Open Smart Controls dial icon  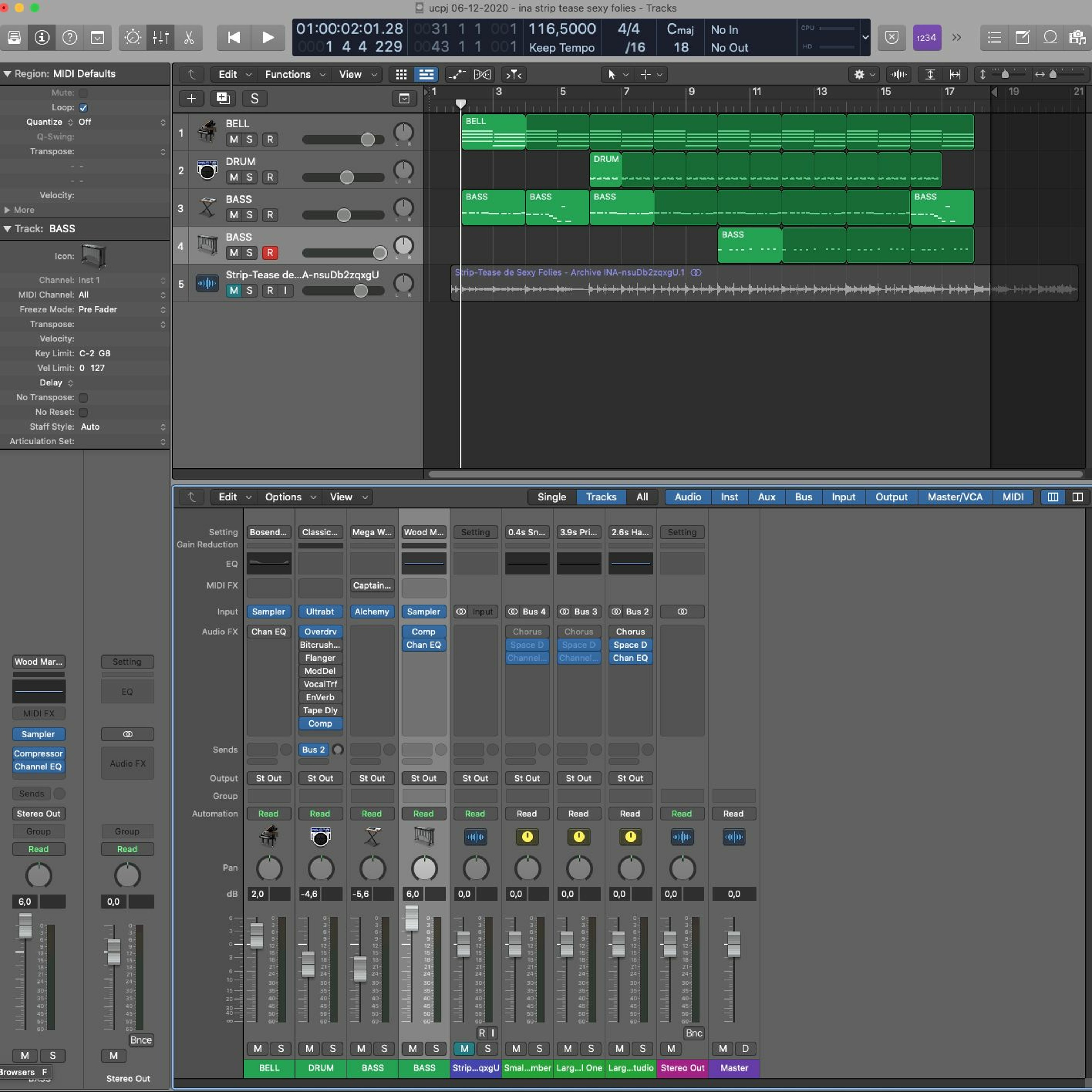[x=133, y=37]
